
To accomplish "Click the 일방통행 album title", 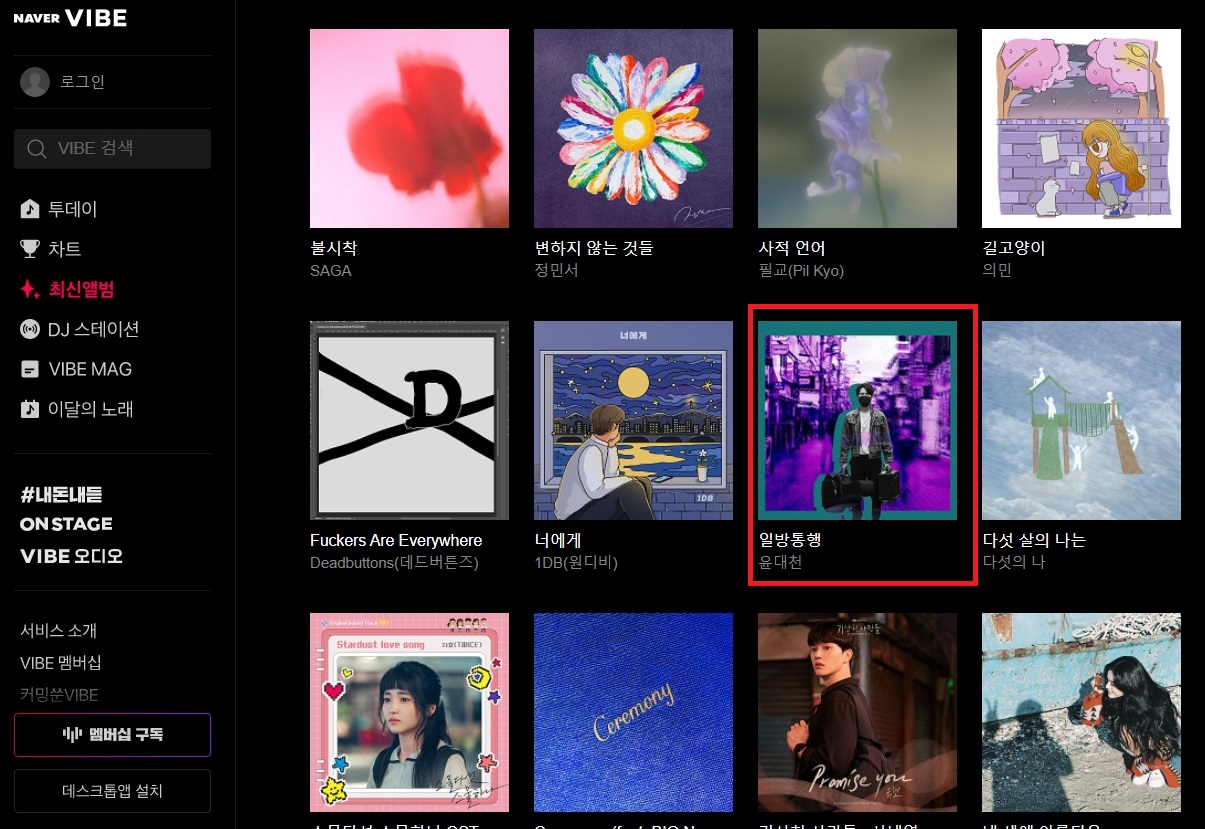I will tap(790, 540).
